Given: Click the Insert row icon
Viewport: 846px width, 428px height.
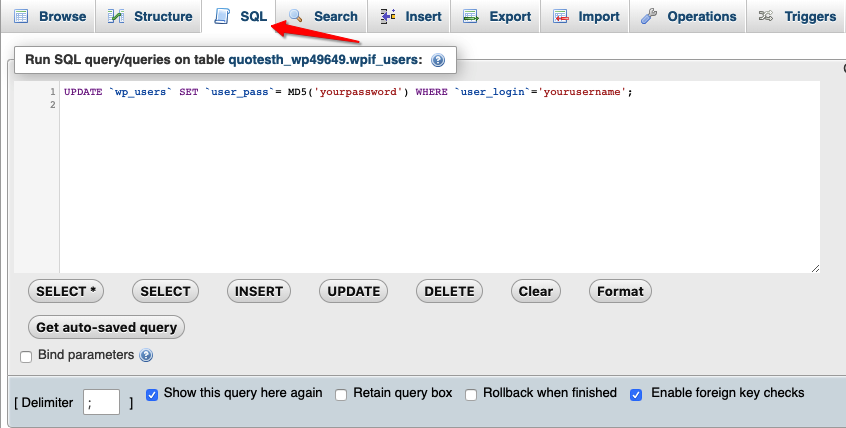Looking at the screenshot, I should tap(387, 16).
